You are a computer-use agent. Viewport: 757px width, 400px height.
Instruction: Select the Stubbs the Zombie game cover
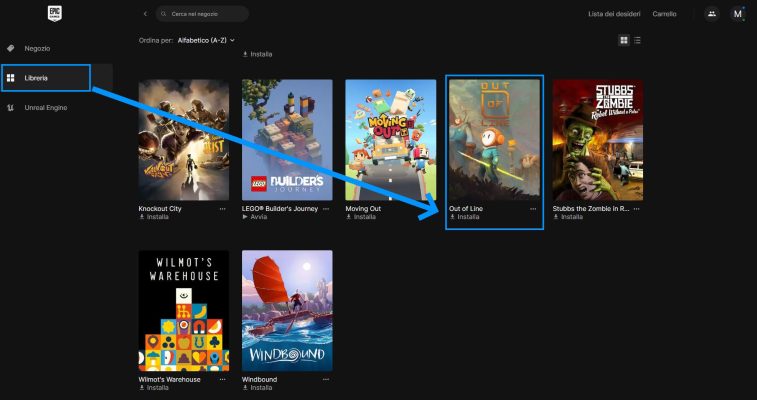[597, 140]
